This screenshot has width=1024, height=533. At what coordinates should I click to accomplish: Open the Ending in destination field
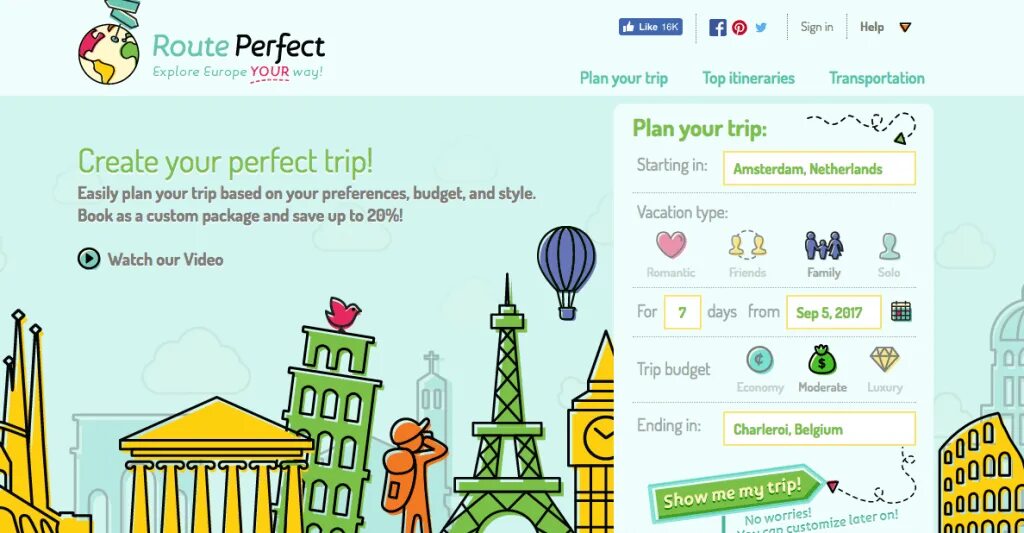point(819,429)
